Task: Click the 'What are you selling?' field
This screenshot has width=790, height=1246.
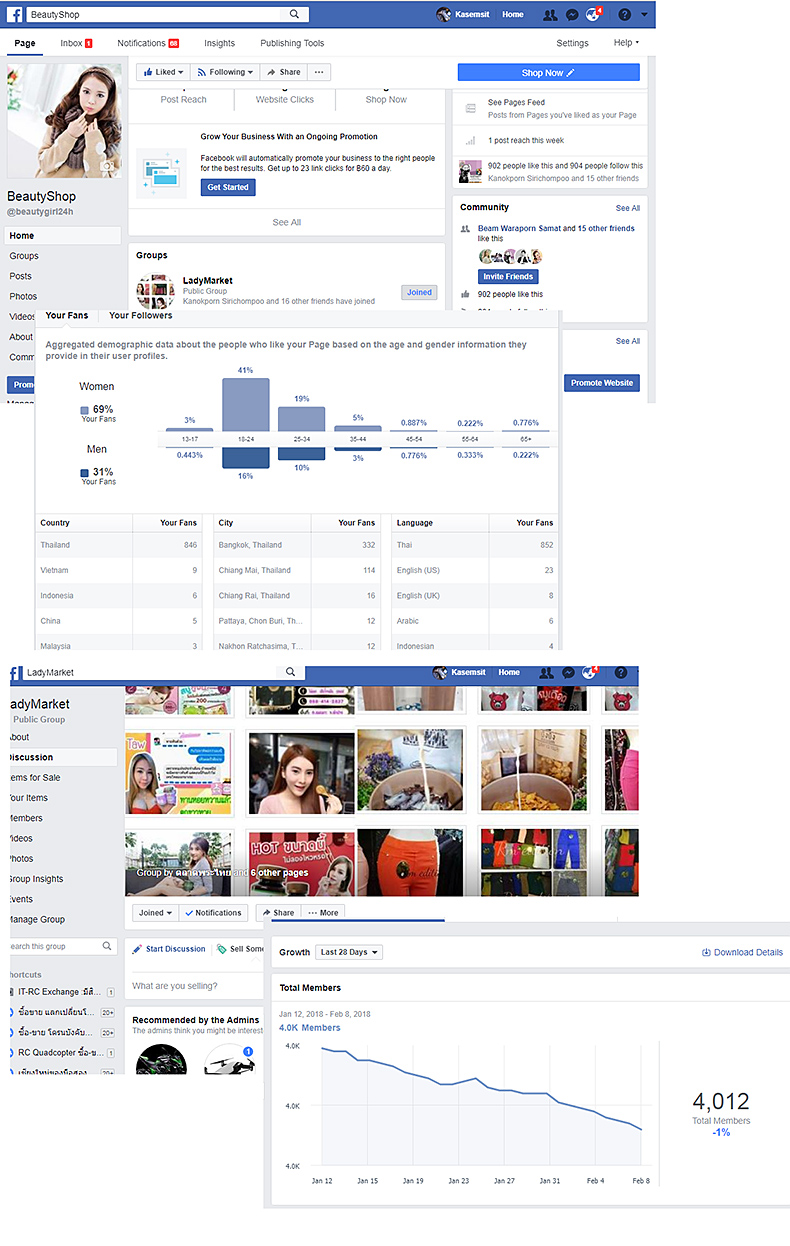Action: click(196, 986)
